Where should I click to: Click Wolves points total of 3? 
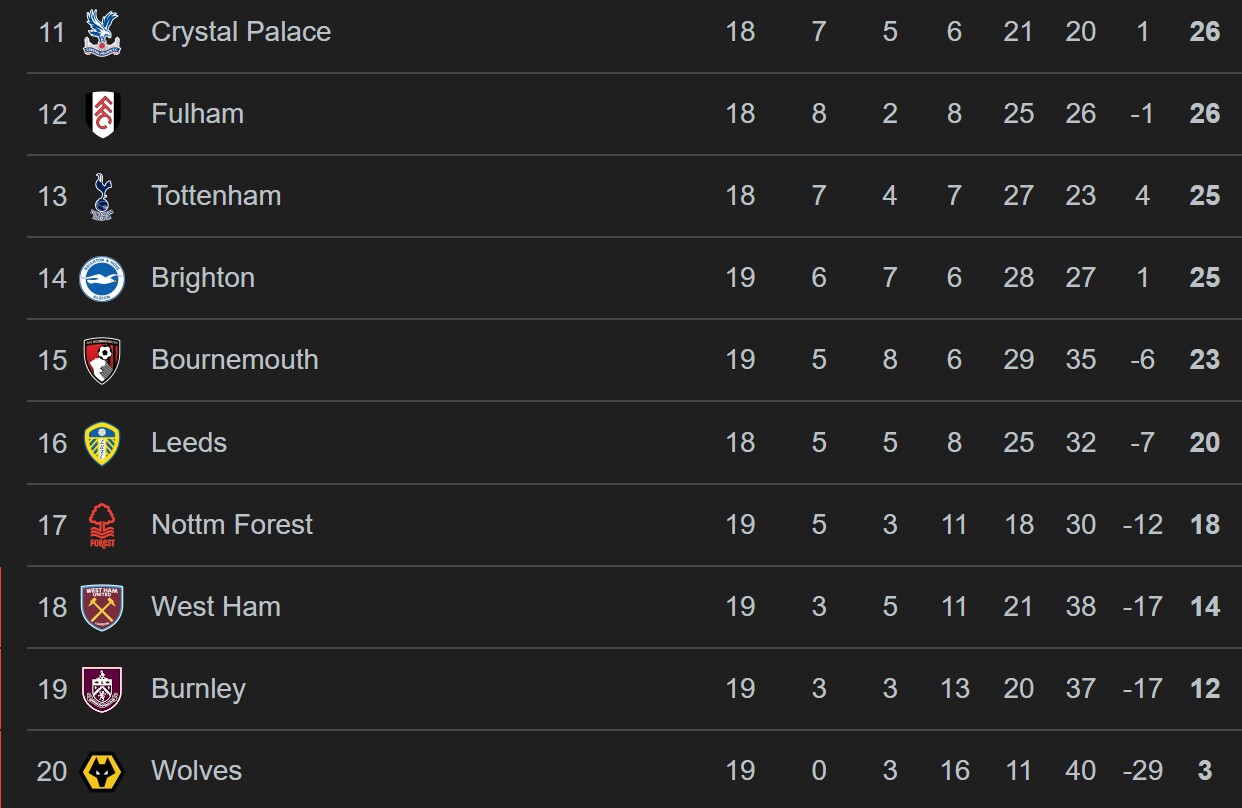coord(1205,771)
